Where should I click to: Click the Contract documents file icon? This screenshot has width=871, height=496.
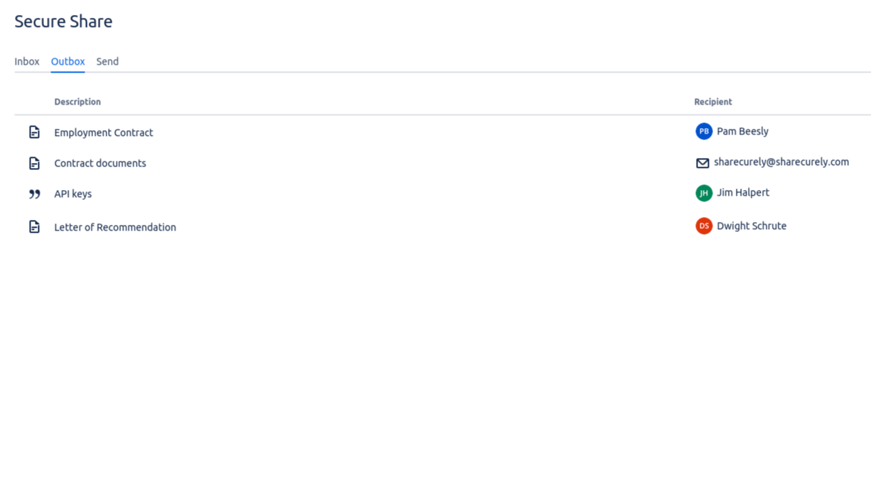pos(34,163)
